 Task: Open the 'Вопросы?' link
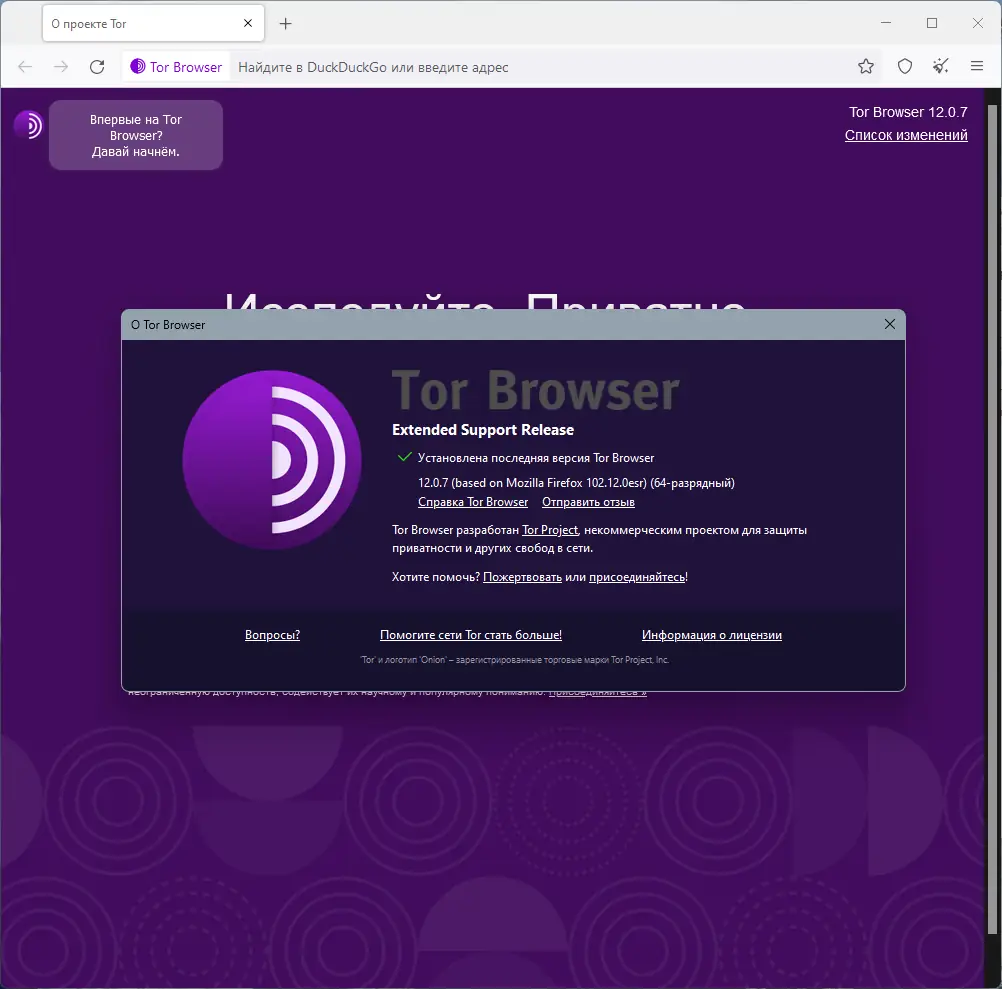(272, 635)
